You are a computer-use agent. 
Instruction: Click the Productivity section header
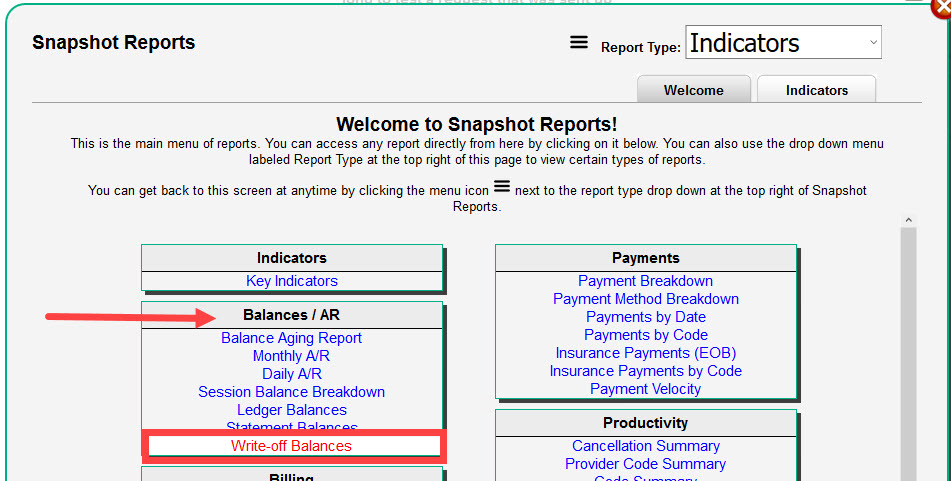(645, 423)
